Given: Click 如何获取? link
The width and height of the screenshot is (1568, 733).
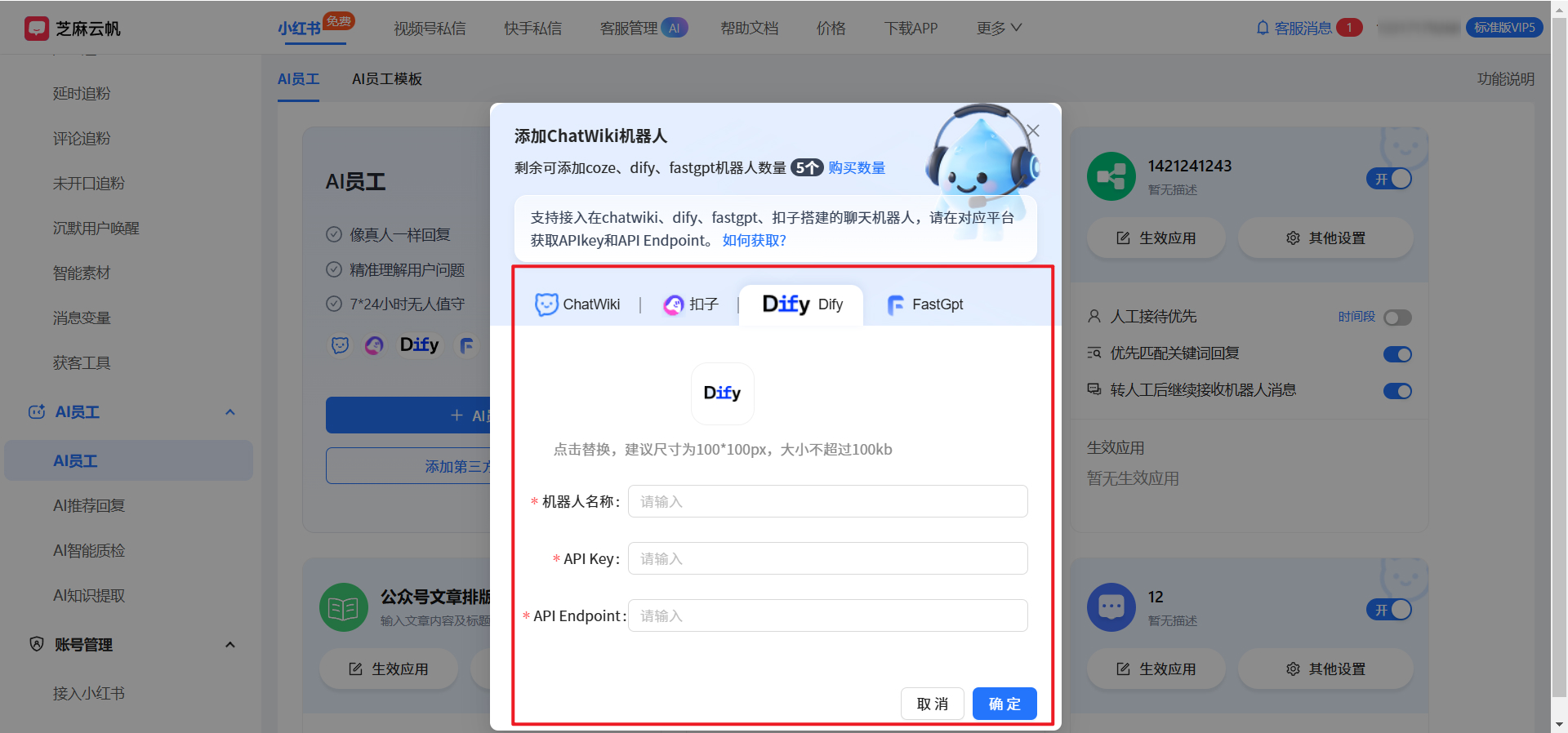Looking at the screenshot, I should (x=754, y=241).
